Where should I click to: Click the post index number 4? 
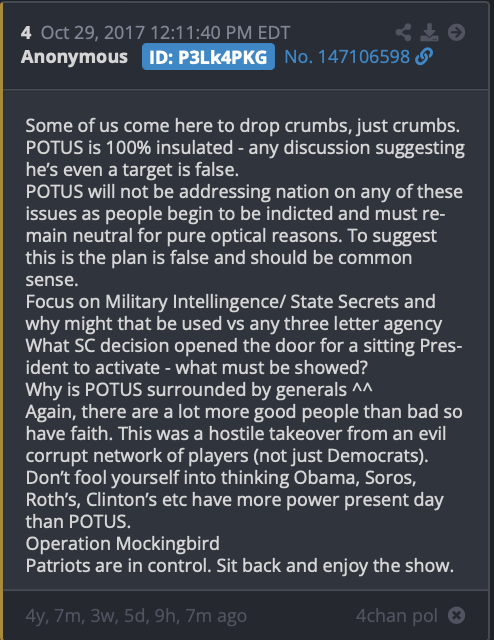26,33
